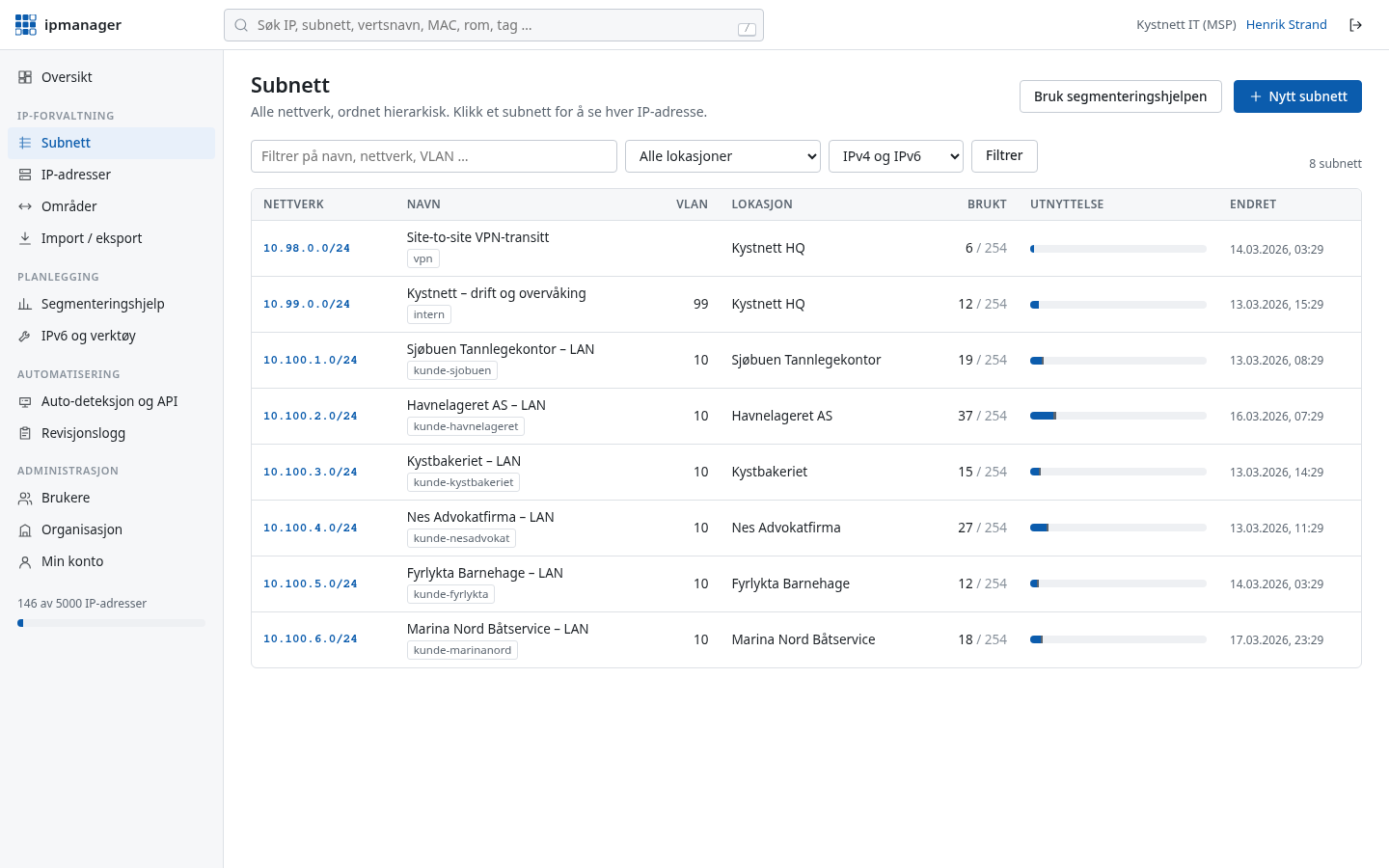Click the Områder range icon
Screen dimensions: 1389x868
pos(25,206)
